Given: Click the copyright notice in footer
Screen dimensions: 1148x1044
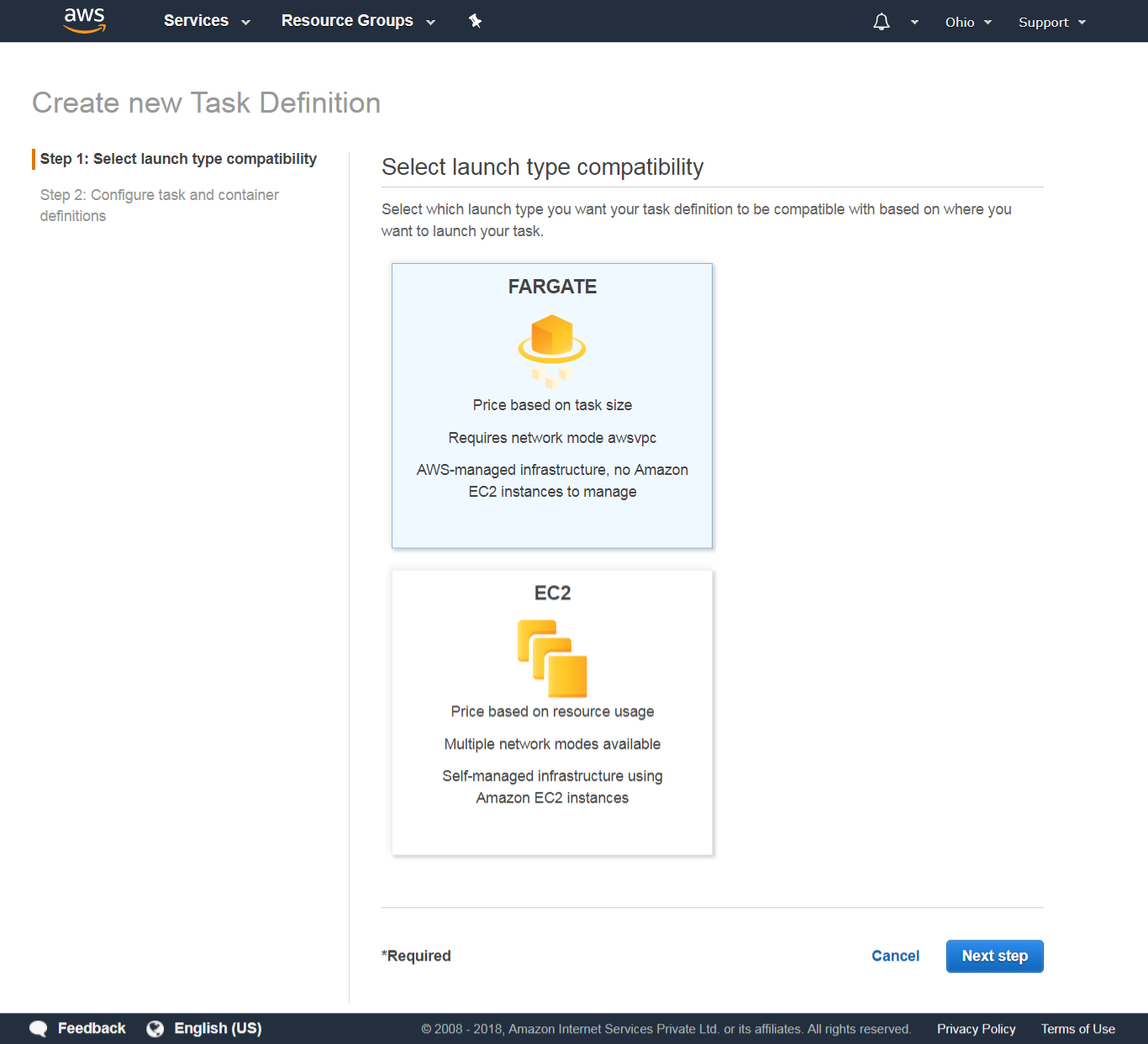Looking at the screenshot, I should (666, 1029).
